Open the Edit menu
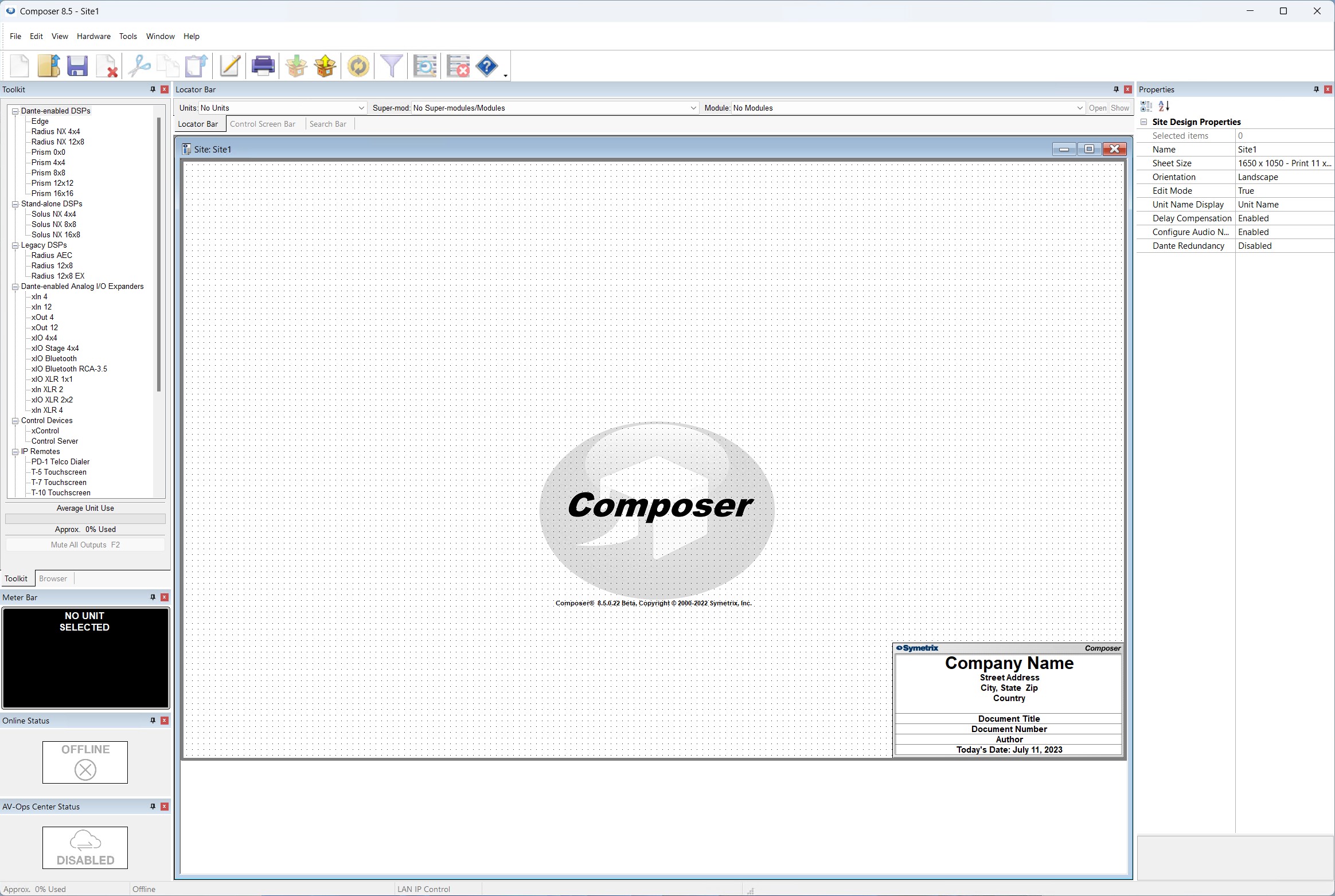Viewport: 1335px width, 896px height. pos(36,36)
